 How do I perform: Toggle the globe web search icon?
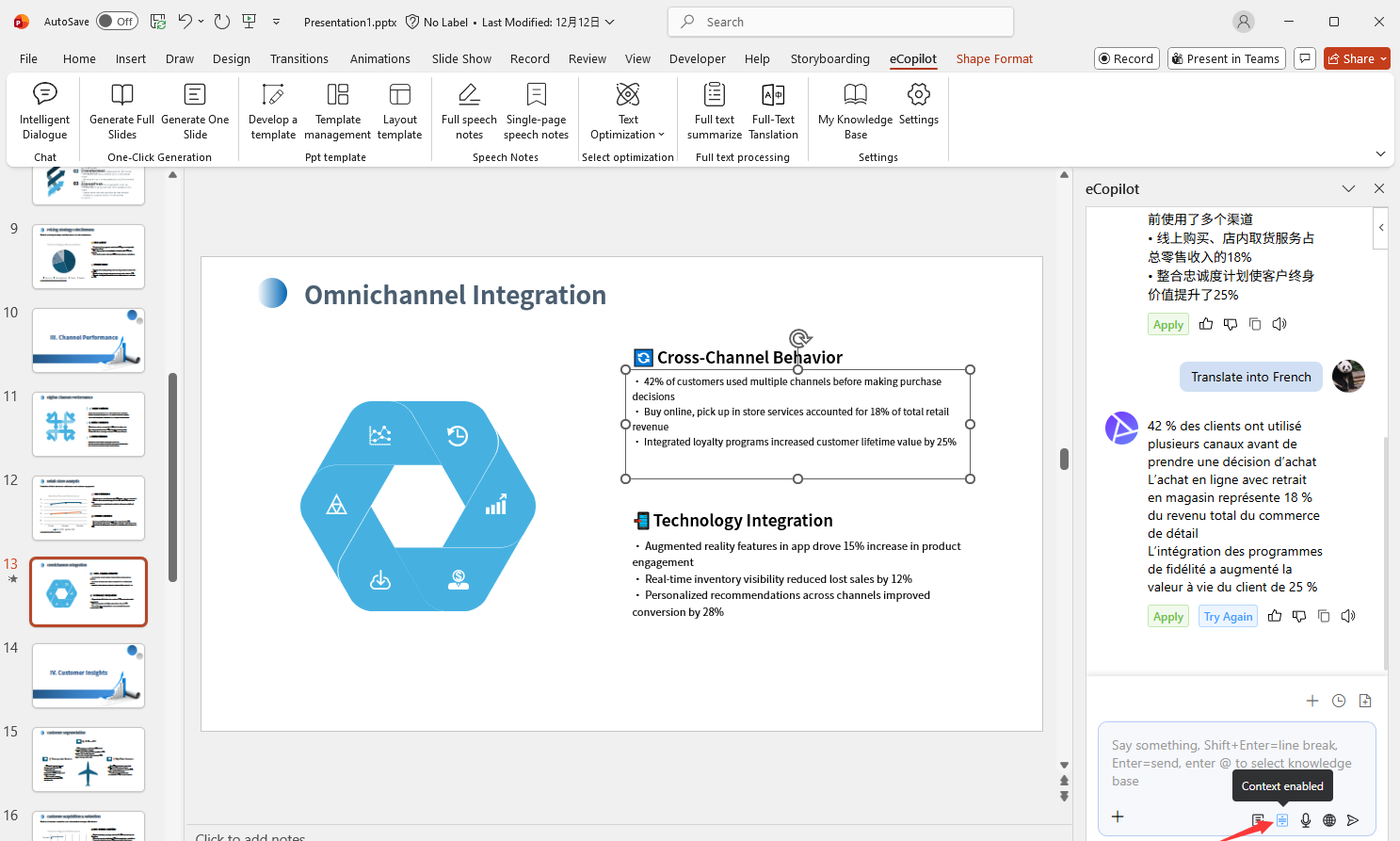[x=1329, y=820]
